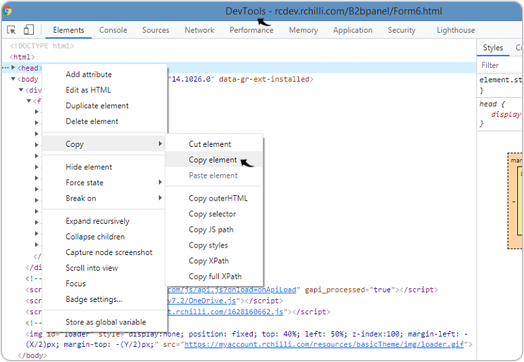The width and height of the screenshot is (524, 362).
Task: Switch to the Network tab
Action: (200, 30)
